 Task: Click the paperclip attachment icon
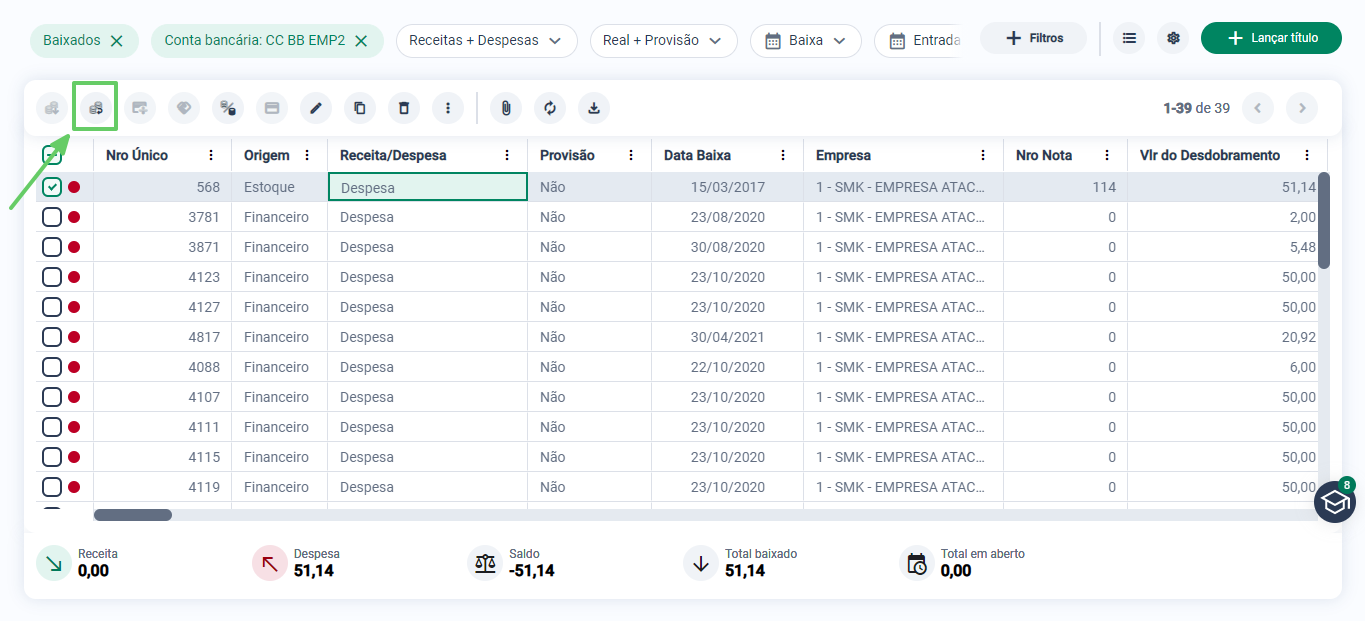506,108
